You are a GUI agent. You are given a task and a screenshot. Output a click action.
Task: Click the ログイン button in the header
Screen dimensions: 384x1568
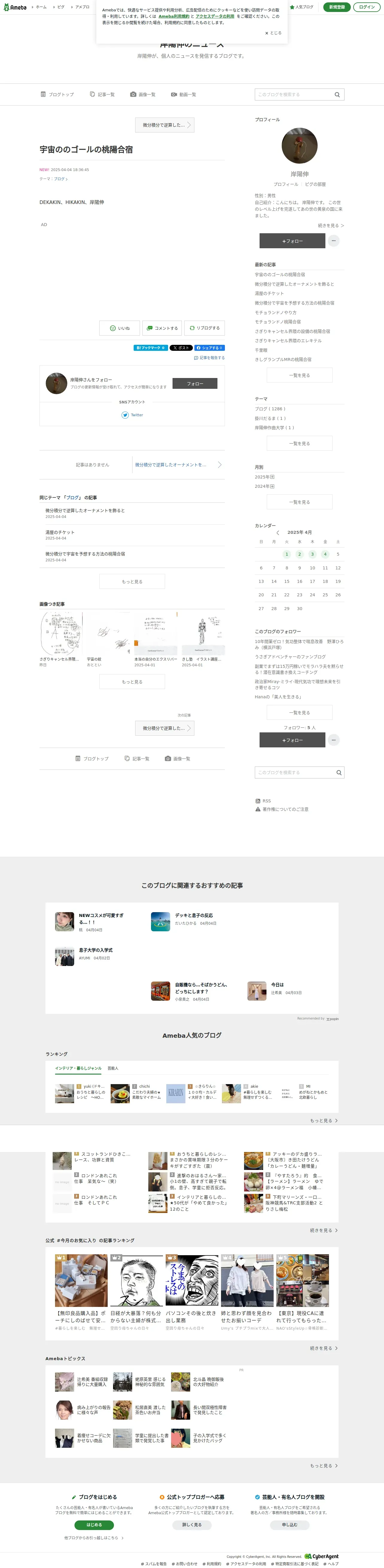[x=367, y=7]
